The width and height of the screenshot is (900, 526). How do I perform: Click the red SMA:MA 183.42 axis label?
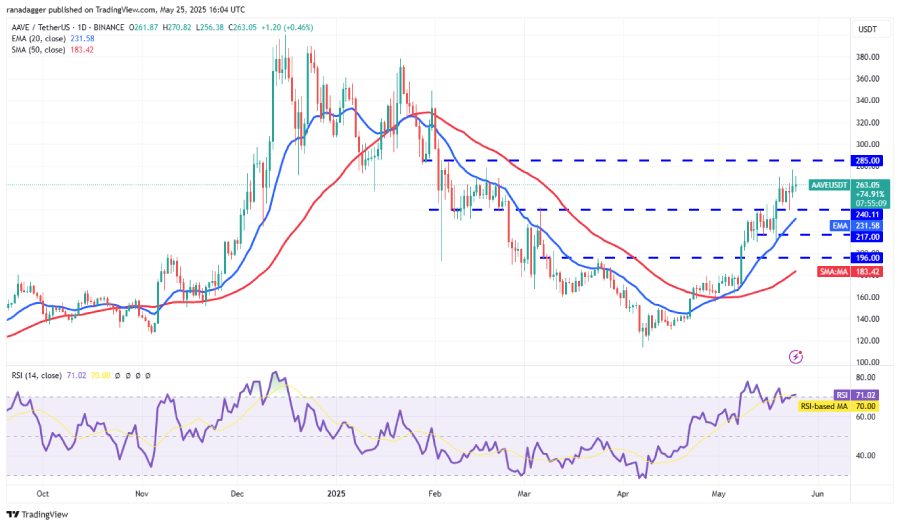coord(849,272)
